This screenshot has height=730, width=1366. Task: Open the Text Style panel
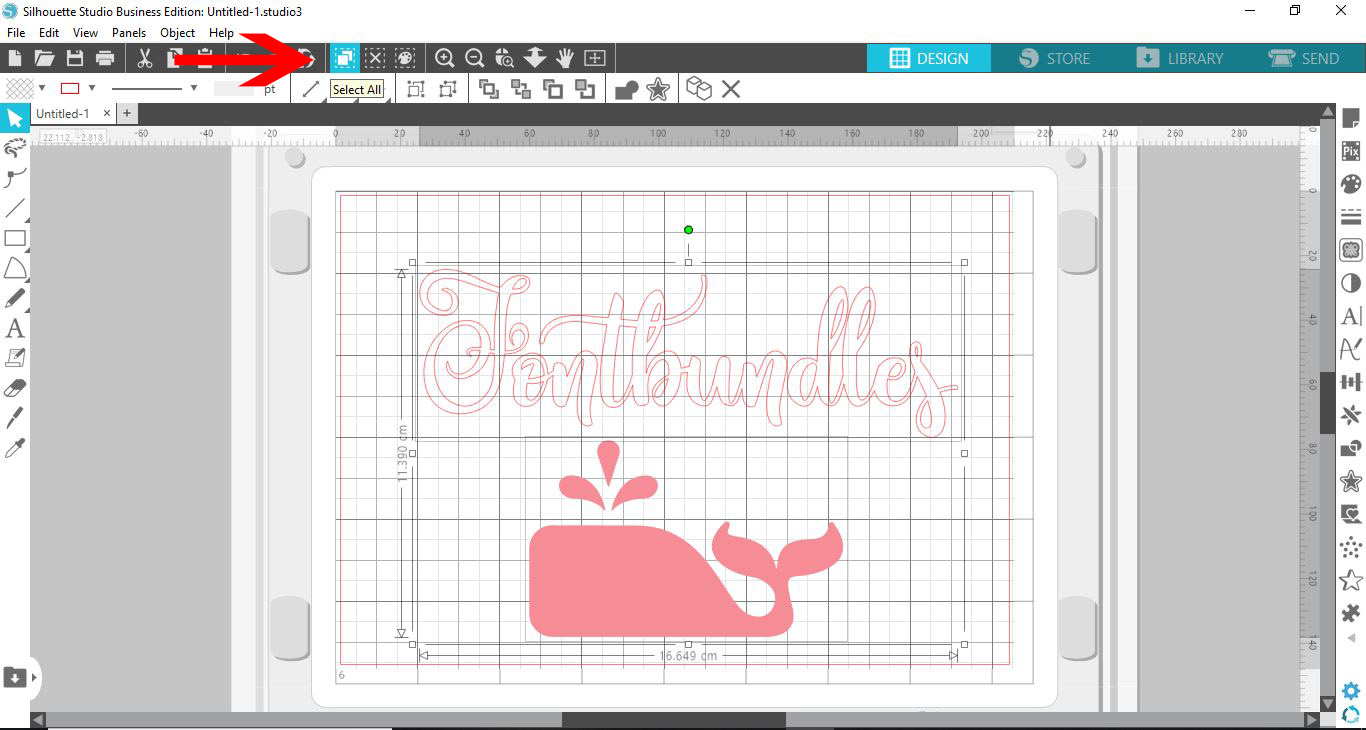click(1351, 316)
